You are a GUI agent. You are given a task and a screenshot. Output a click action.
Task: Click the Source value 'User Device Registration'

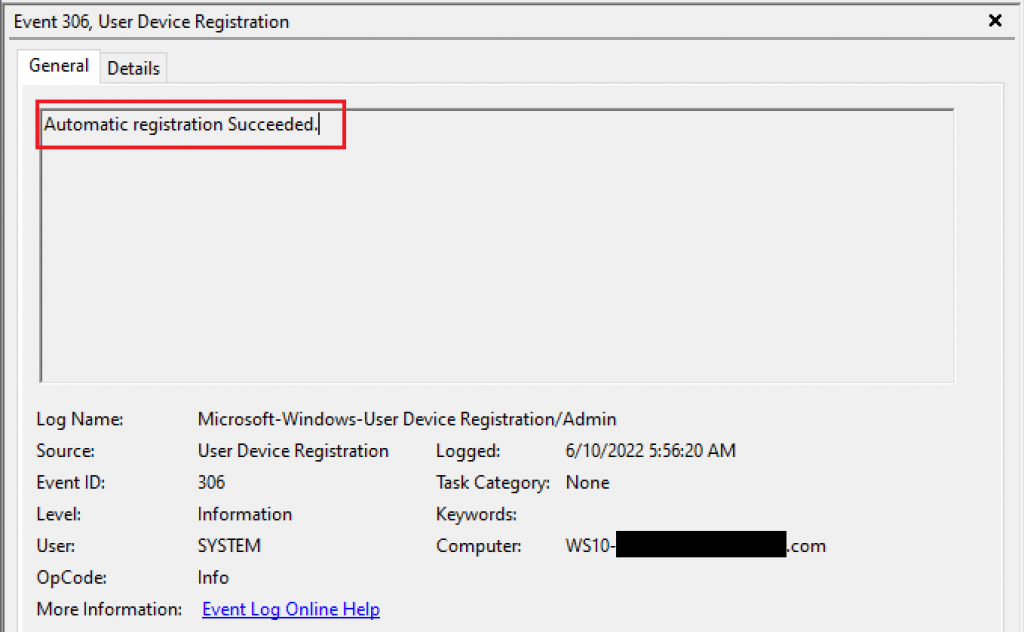293,450
